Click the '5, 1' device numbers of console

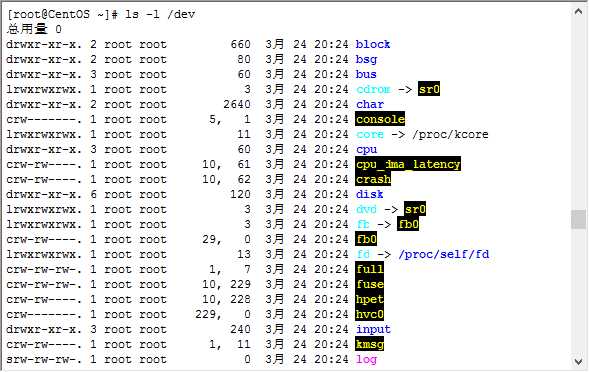230,119
